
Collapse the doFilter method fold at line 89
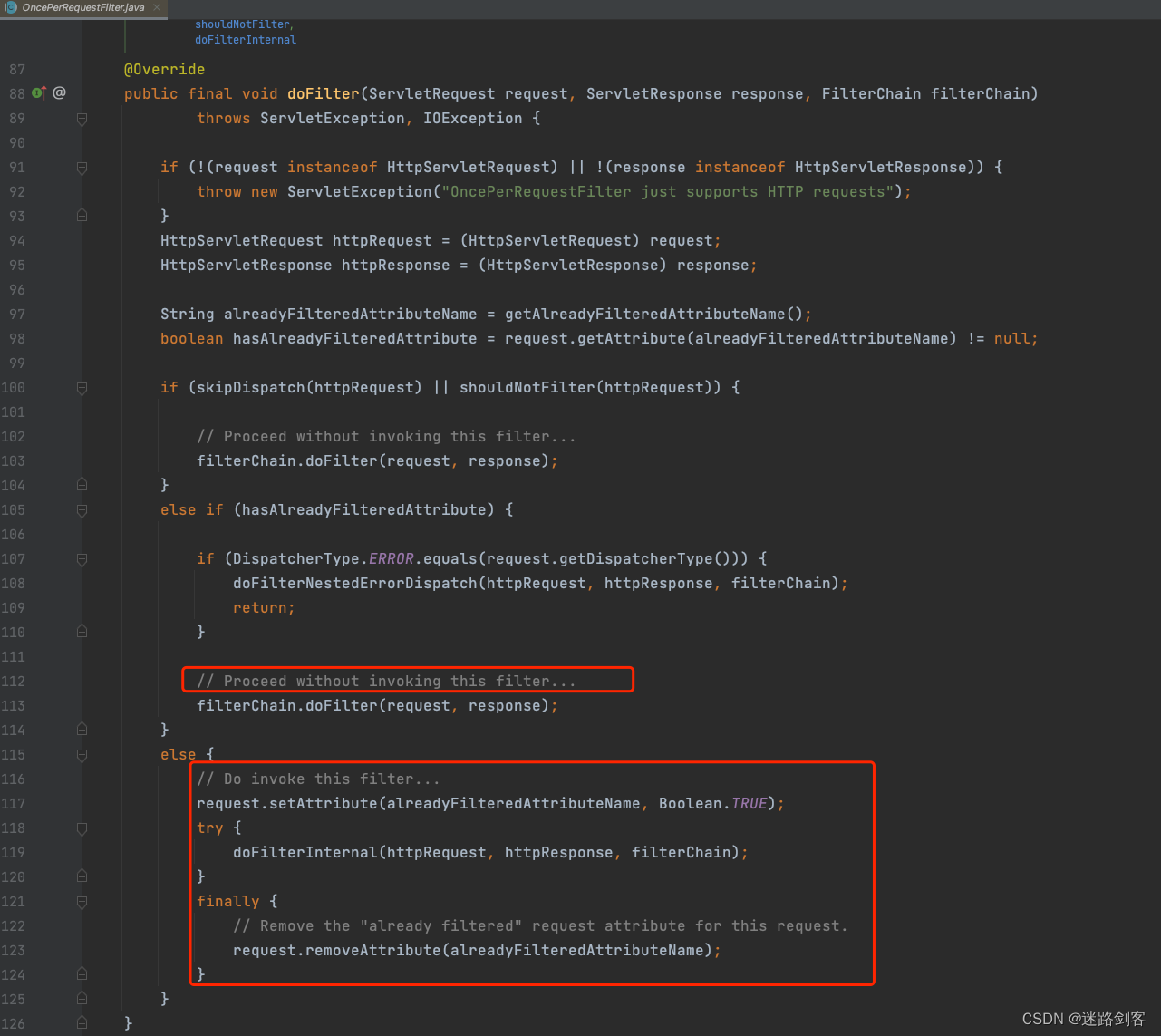[x=82, y=118]
